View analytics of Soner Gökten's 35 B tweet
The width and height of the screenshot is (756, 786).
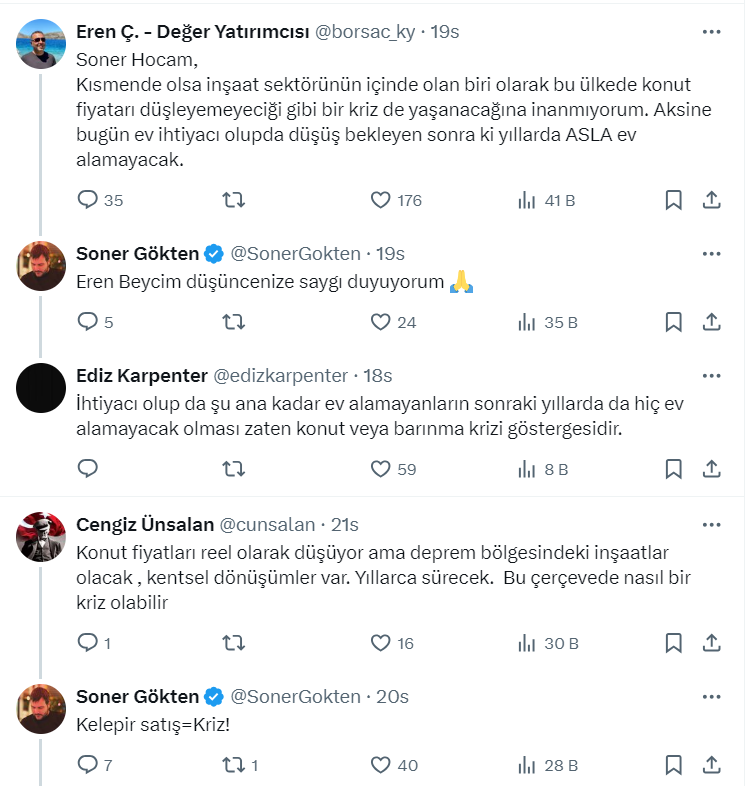tap(526, 322)
